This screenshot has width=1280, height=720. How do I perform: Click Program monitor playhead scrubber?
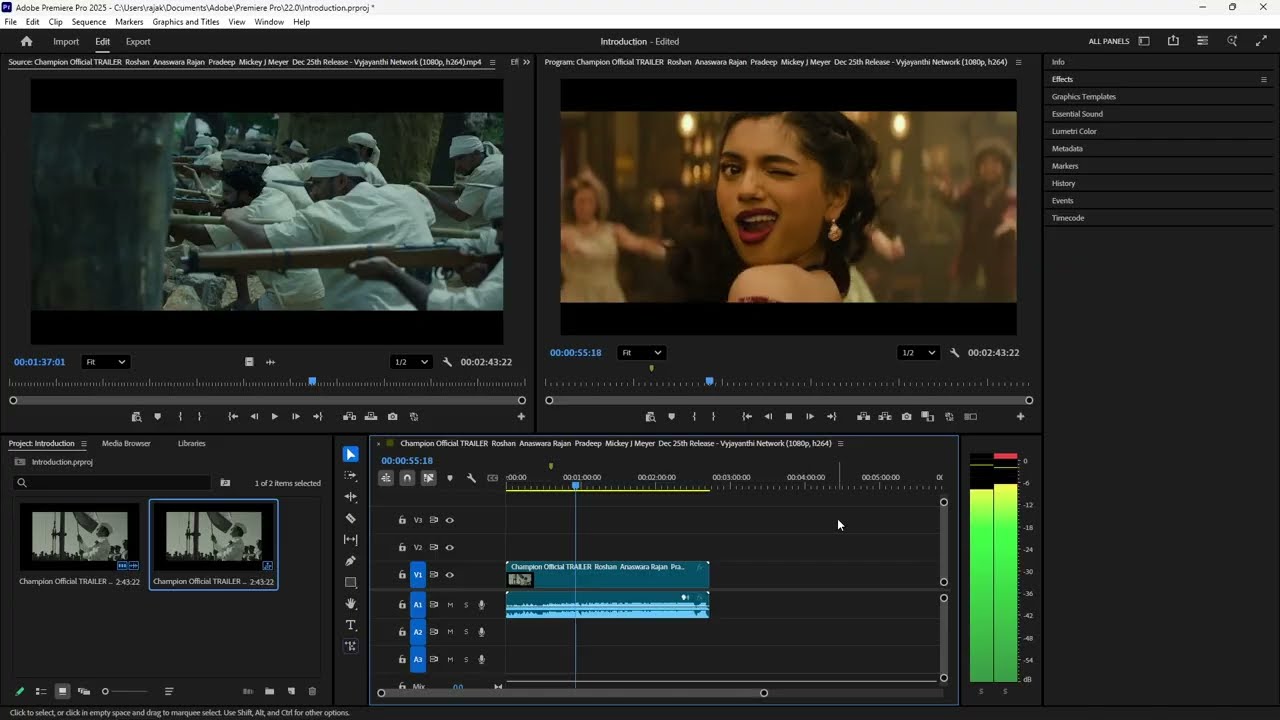(710, 381)
